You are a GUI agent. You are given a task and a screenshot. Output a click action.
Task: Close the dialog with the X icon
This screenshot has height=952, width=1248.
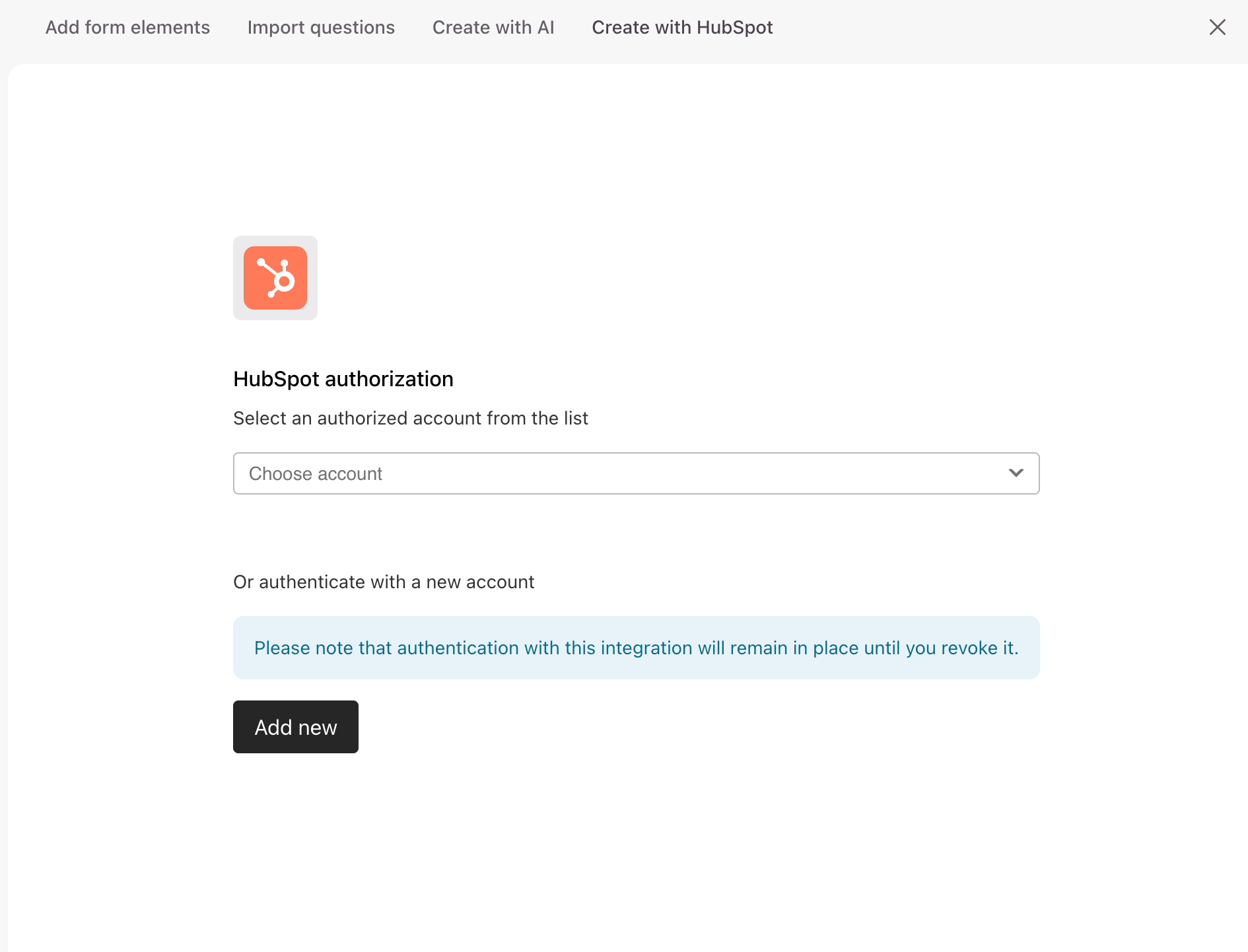pos(1217,27)
